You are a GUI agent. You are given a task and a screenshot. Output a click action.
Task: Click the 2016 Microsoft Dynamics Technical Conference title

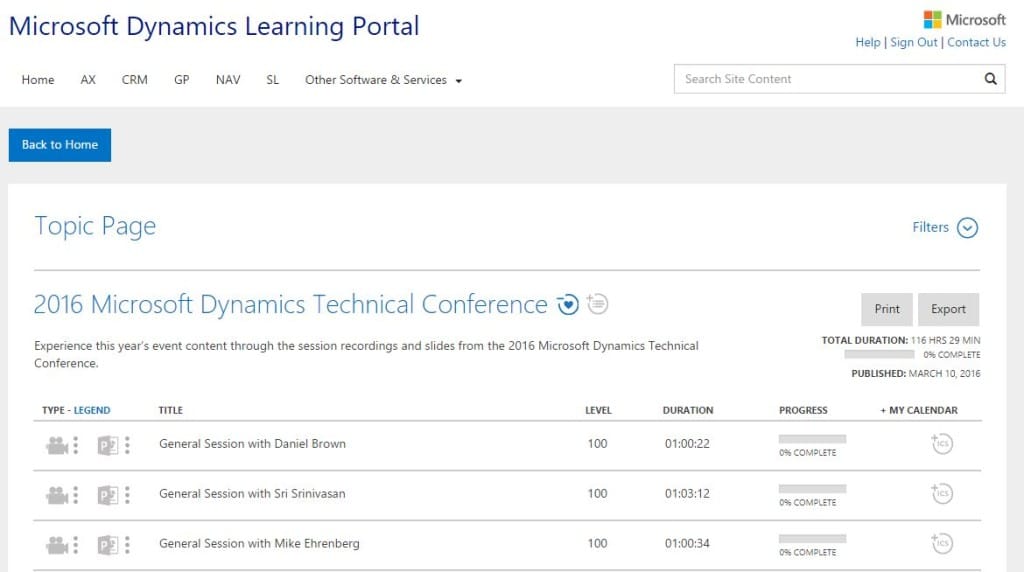(291, 304)
